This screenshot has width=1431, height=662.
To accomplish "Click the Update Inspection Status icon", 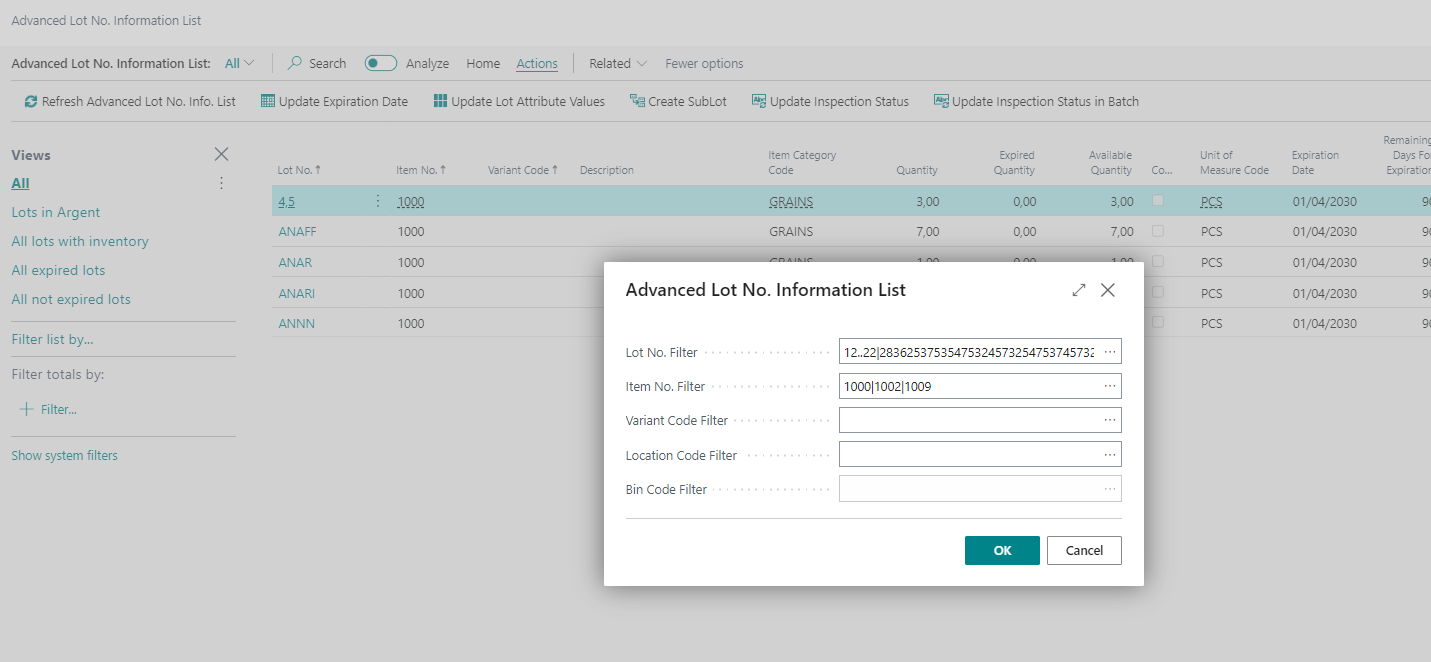I will [x=759, y=101].
